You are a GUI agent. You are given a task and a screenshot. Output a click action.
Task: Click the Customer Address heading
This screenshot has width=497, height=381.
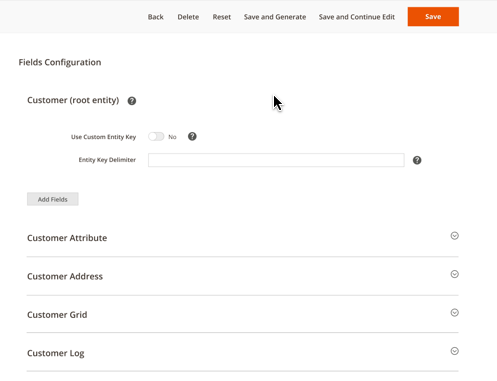coord(65,276)
